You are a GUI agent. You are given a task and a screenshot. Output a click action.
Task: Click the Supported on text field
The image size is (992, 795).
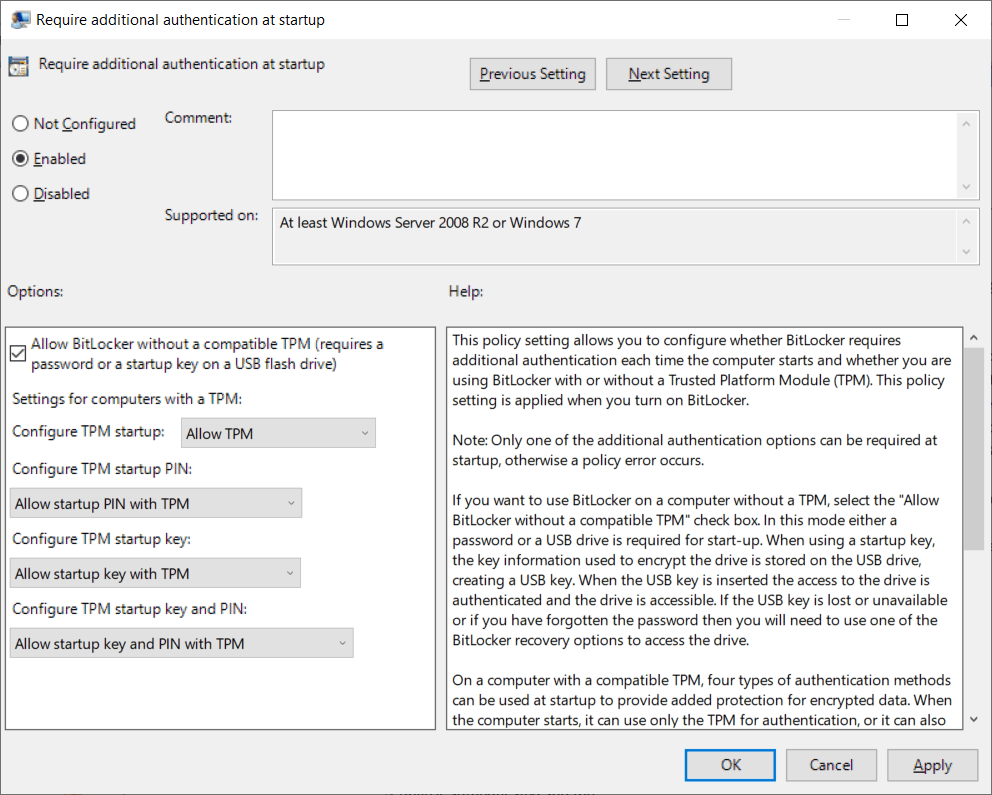615,237
